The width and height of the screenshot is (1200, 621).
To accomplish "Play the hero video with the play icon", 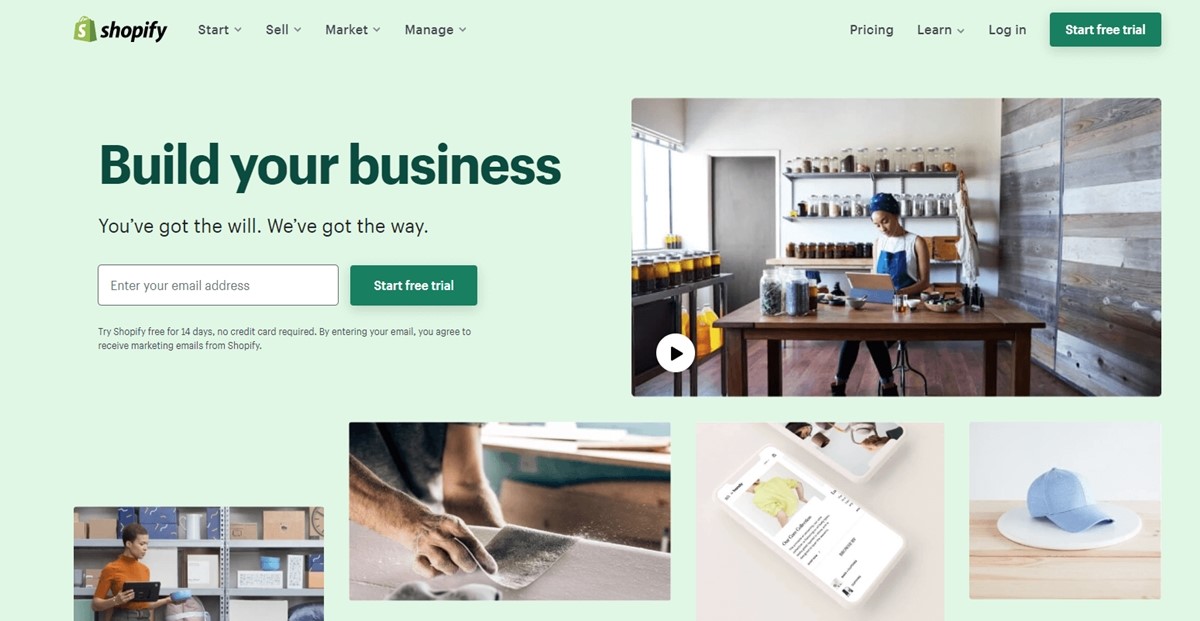I will 675,352.
